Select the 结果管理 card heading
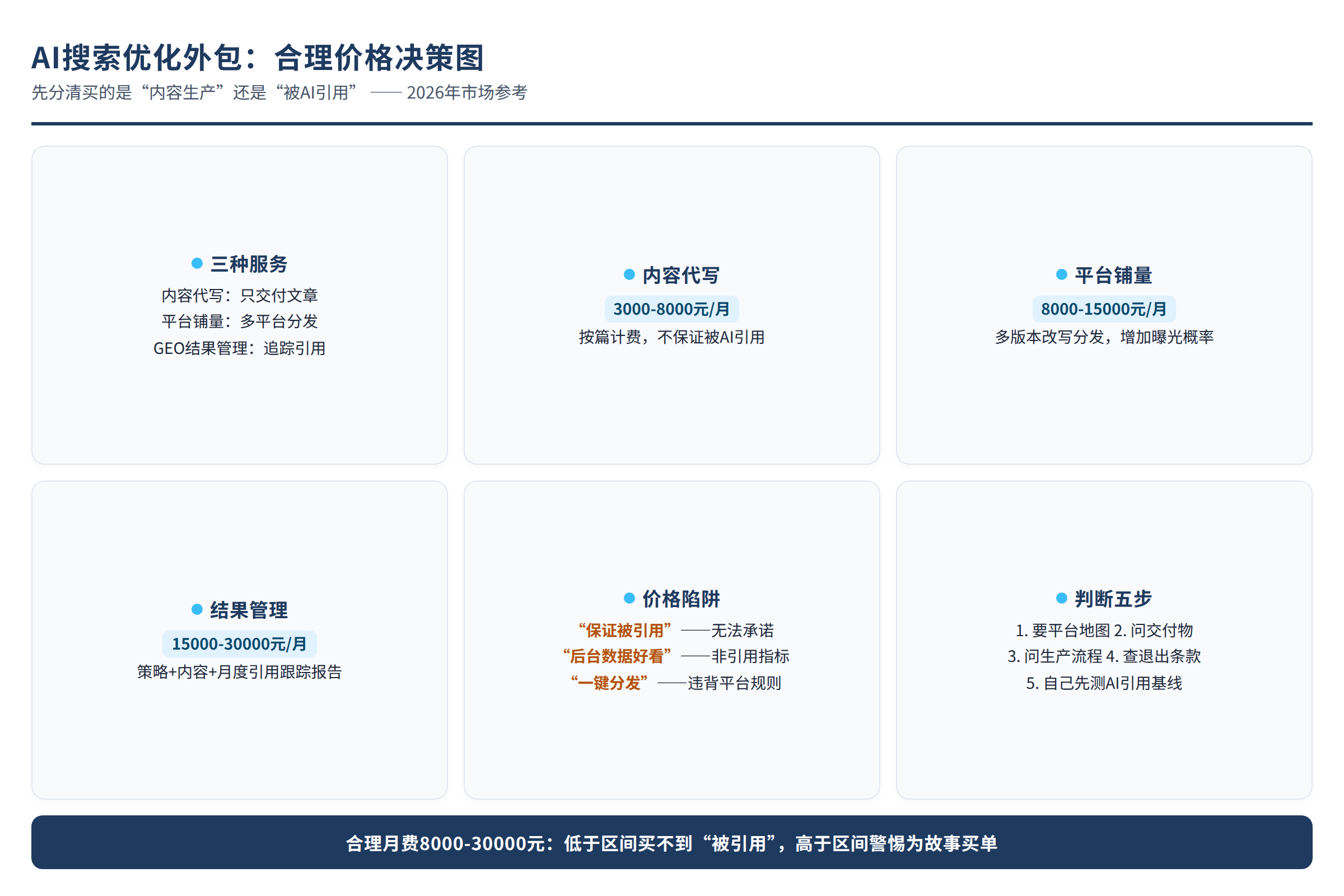1344x896 pixels. tap(249, 610)
